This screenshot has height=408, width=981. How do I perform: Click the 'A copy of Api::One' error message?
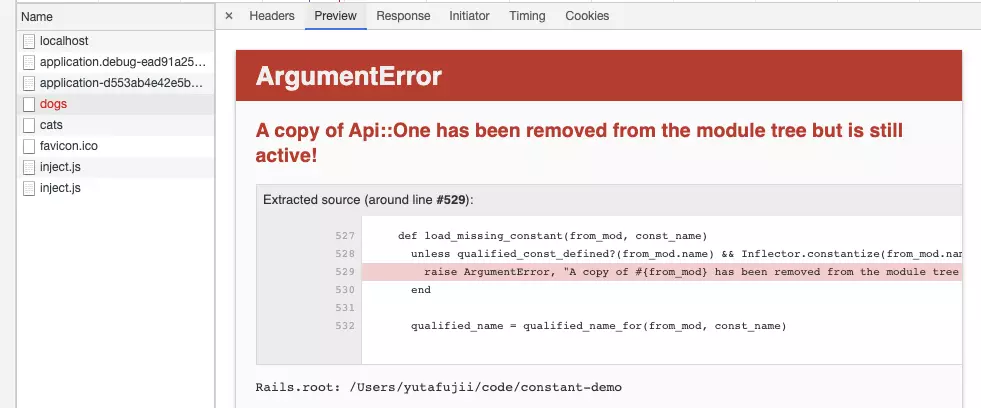click(579, 143)
